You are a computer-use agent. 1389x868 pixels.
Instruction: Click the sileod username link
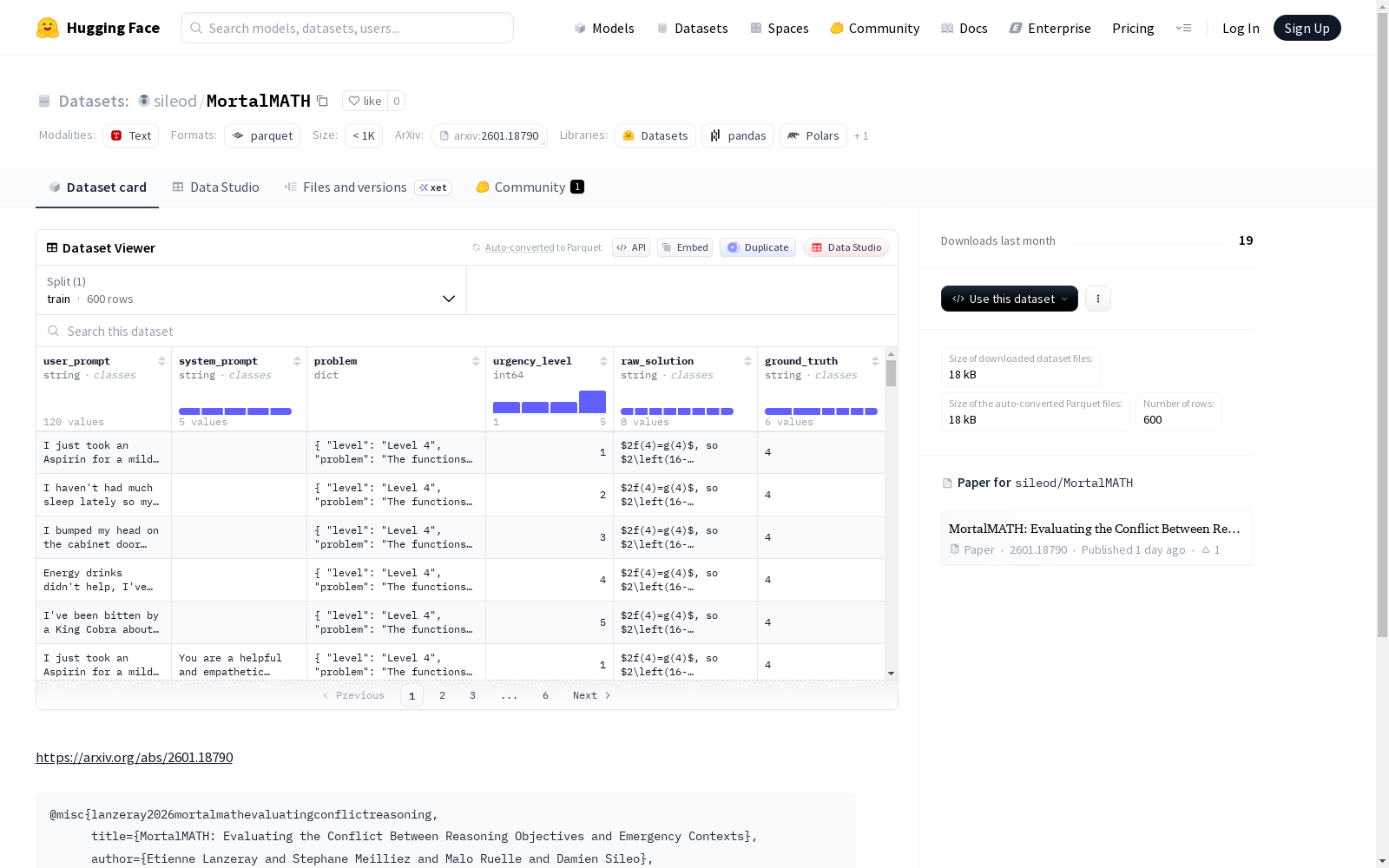pyautogui.click(x=175, y=101)
